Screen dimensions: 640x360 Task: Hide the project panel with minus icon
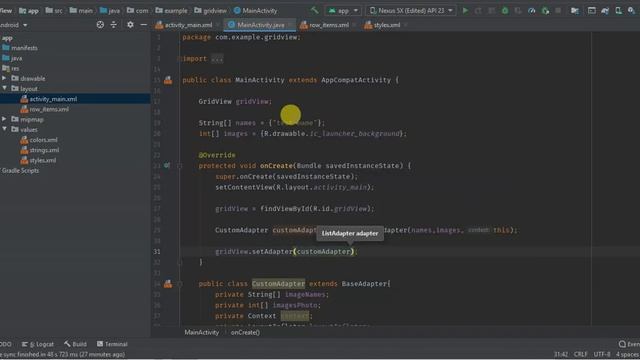143,25
